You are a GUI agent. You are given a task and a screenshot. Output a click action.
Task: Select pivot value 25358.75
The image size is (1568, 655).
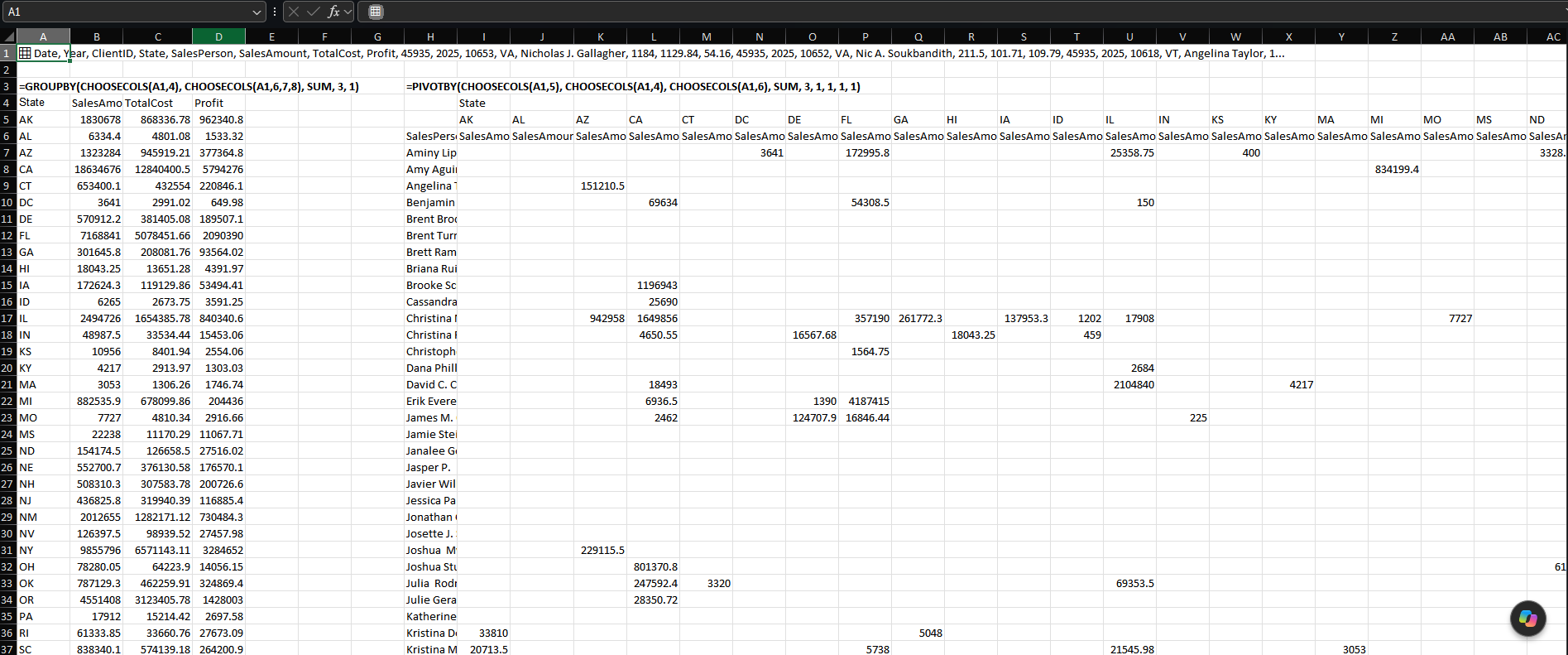point(1129,152)
